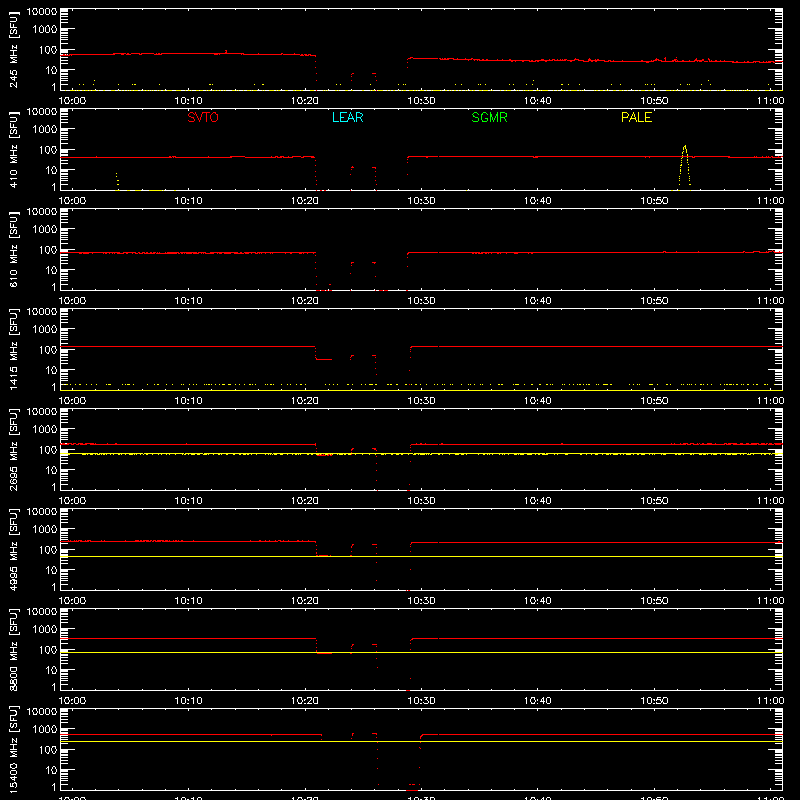Select the "245 MHz [SFU]" axis title
Viewport: 800px width, 800px height.
click(x=14, y=49)
